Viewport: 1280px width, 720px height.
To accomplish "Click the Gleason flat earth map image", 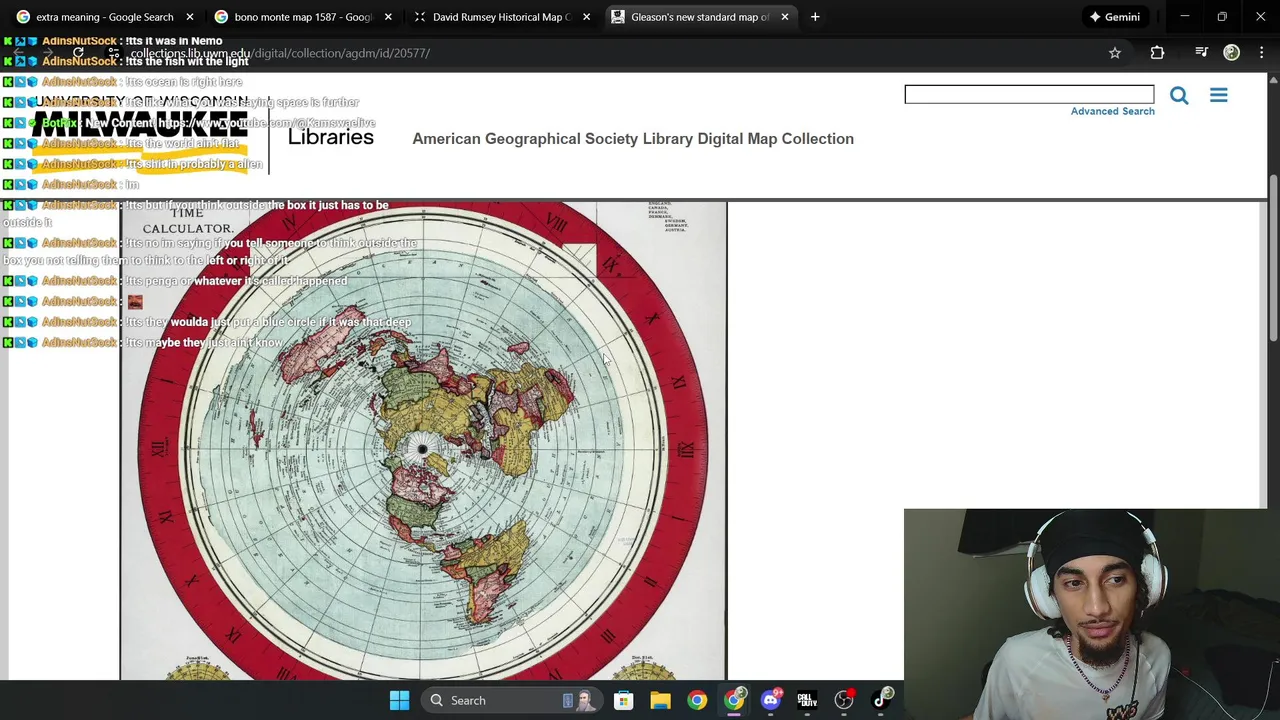I will click(x=423, y=441).
